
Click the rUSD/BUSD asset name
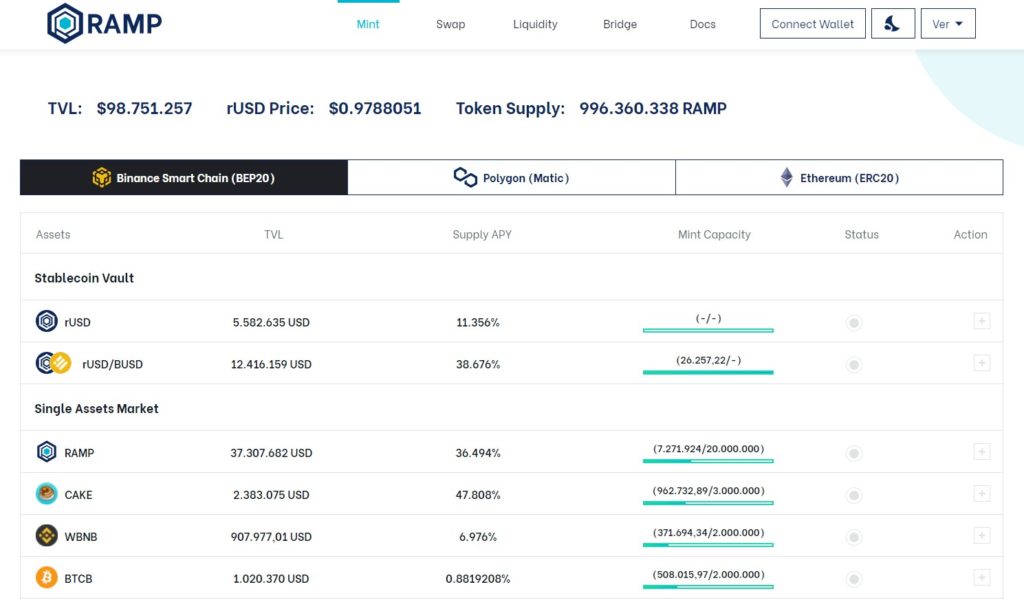pyautogui.click(x=112, y=364)
